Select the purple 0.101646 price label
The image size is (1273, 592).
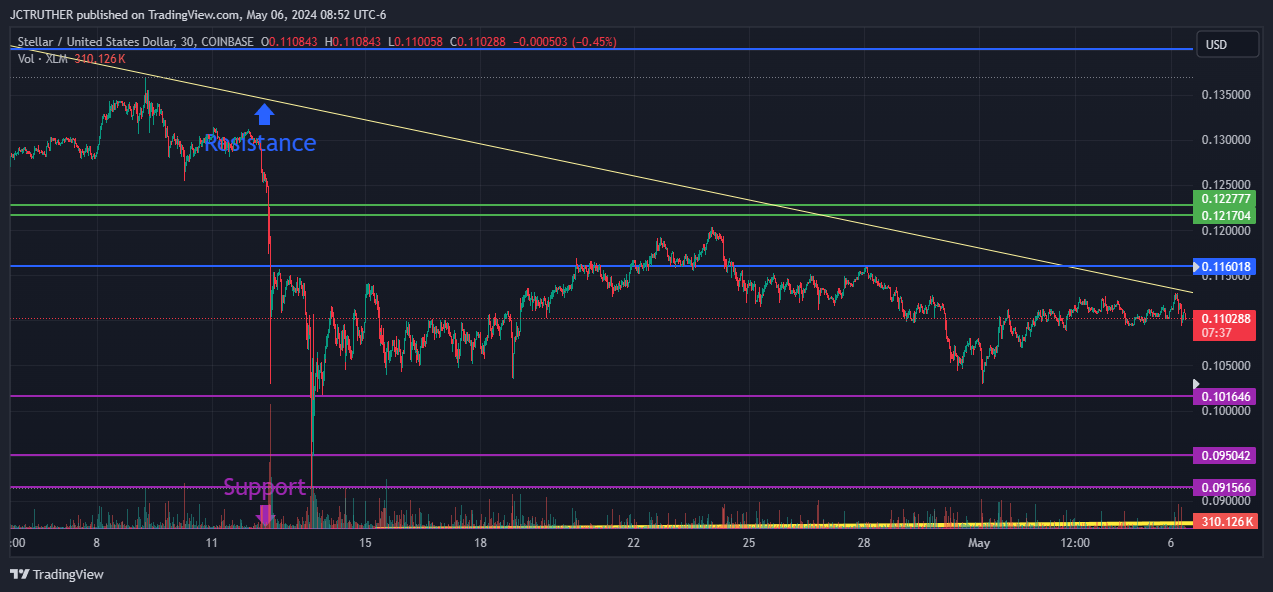tap(1225, 397)
